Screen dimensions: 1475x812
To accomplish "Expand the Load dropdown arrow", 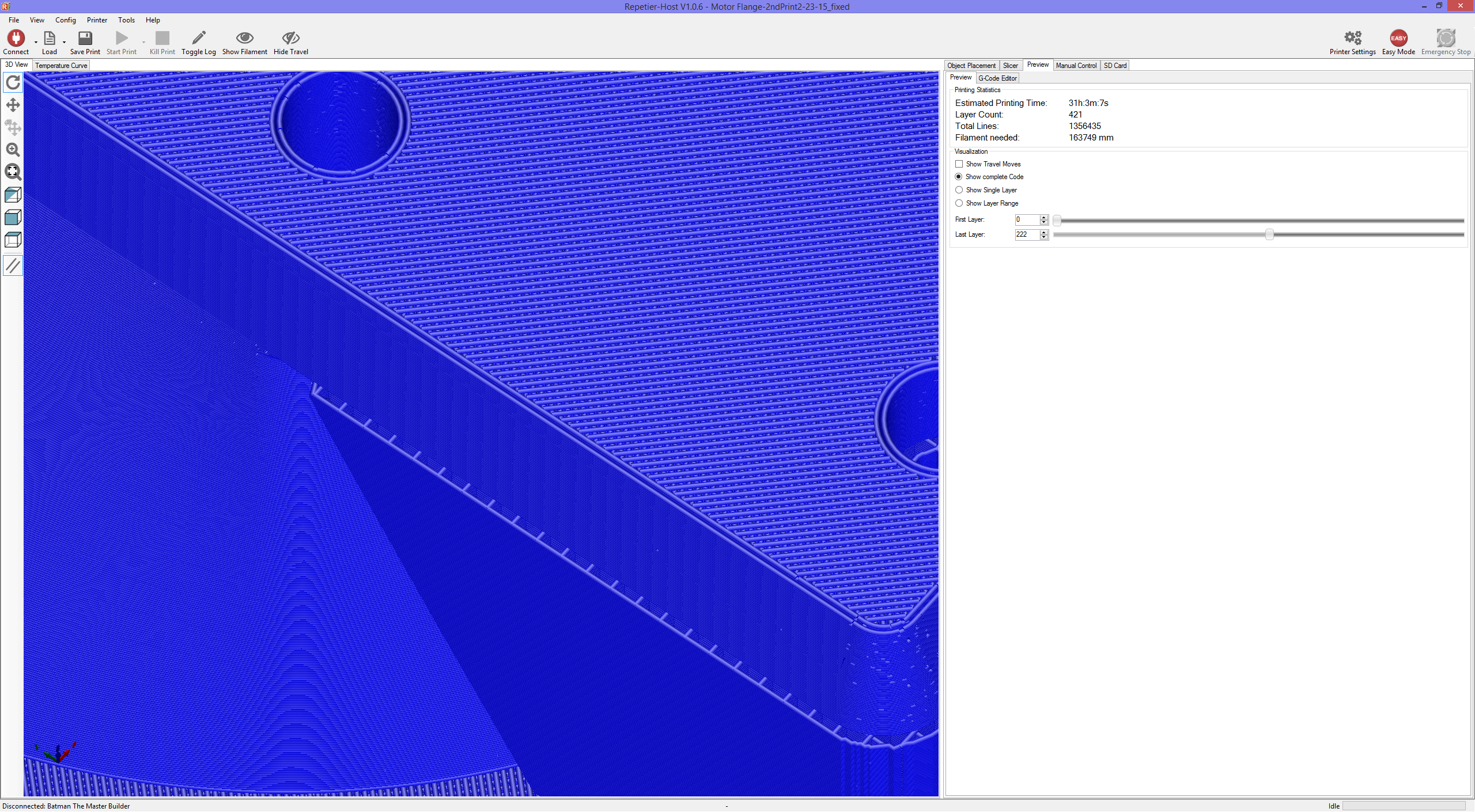I will point(64,42).
